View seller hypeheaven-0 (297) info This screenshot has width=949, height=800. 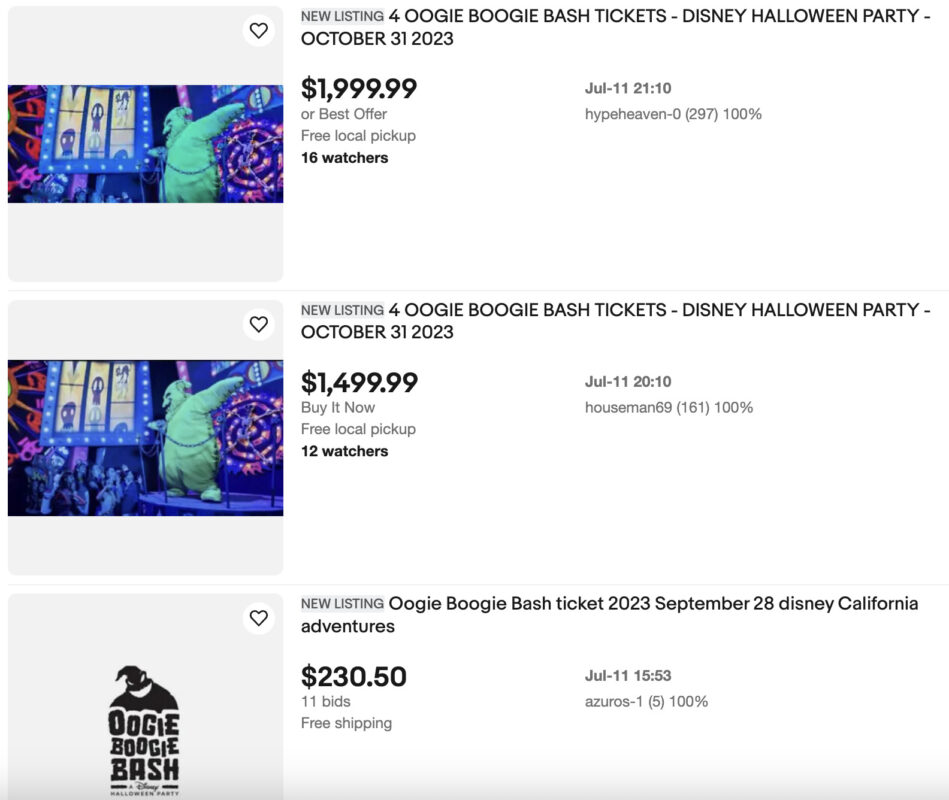[x=673, y=114]
